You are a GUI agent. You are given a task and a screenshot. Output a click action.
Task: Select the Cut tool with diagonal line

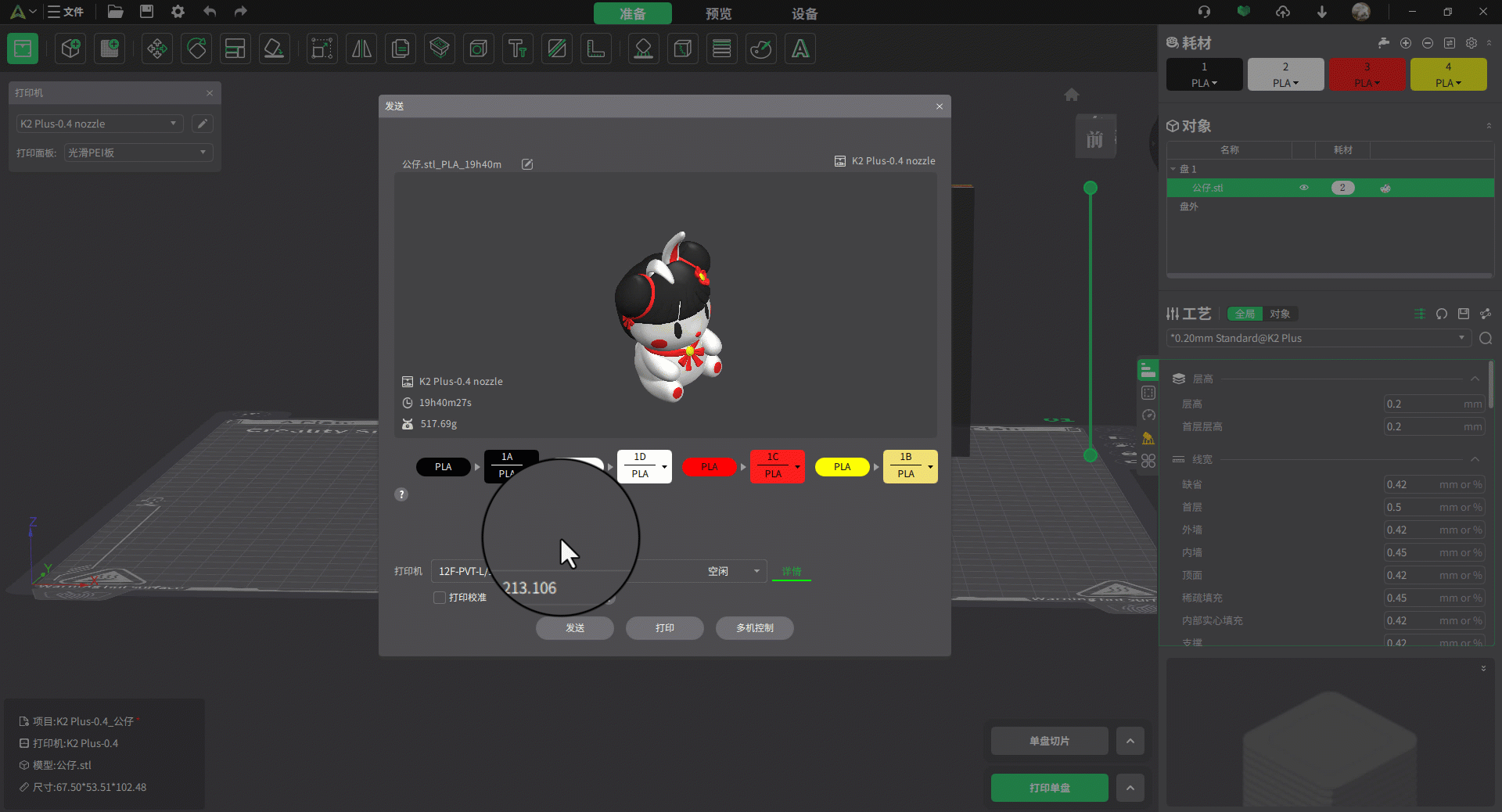coord(557,49)
